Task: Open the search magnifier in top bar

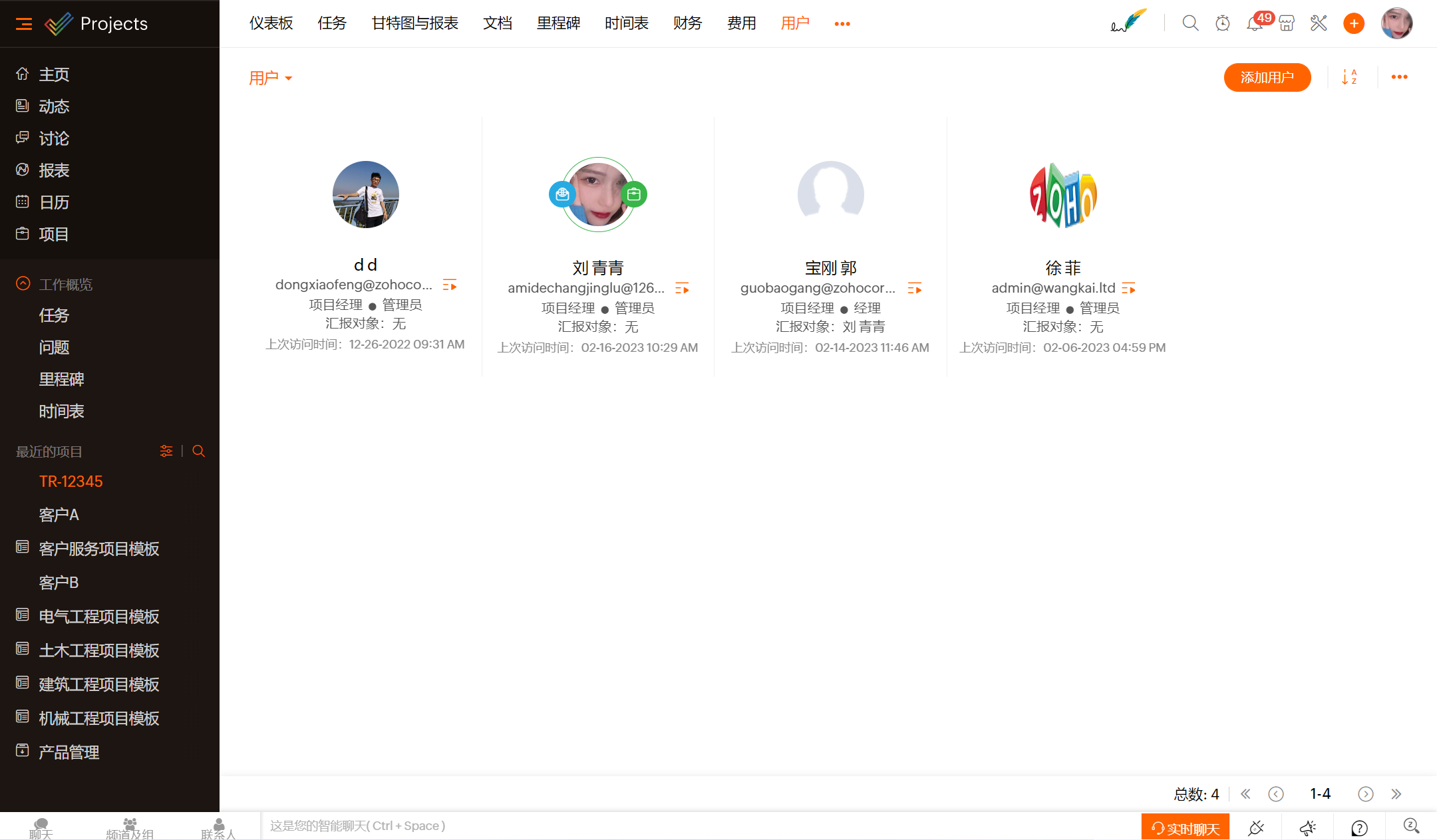Action: click(1190, 24)
